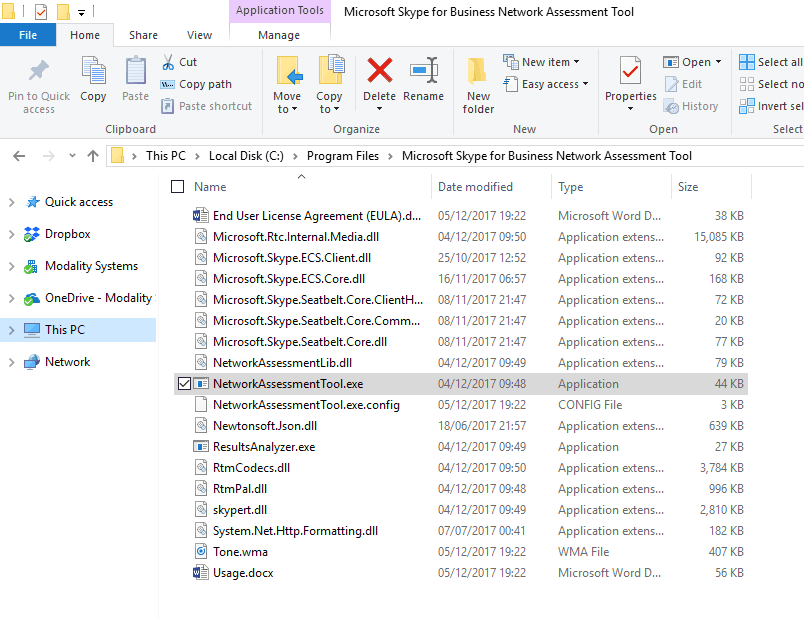Image resolution: width=804 pixels, height=619 pixels.
Task: Click the Up arrow navigation icon
Action: (x=93, y=156)
